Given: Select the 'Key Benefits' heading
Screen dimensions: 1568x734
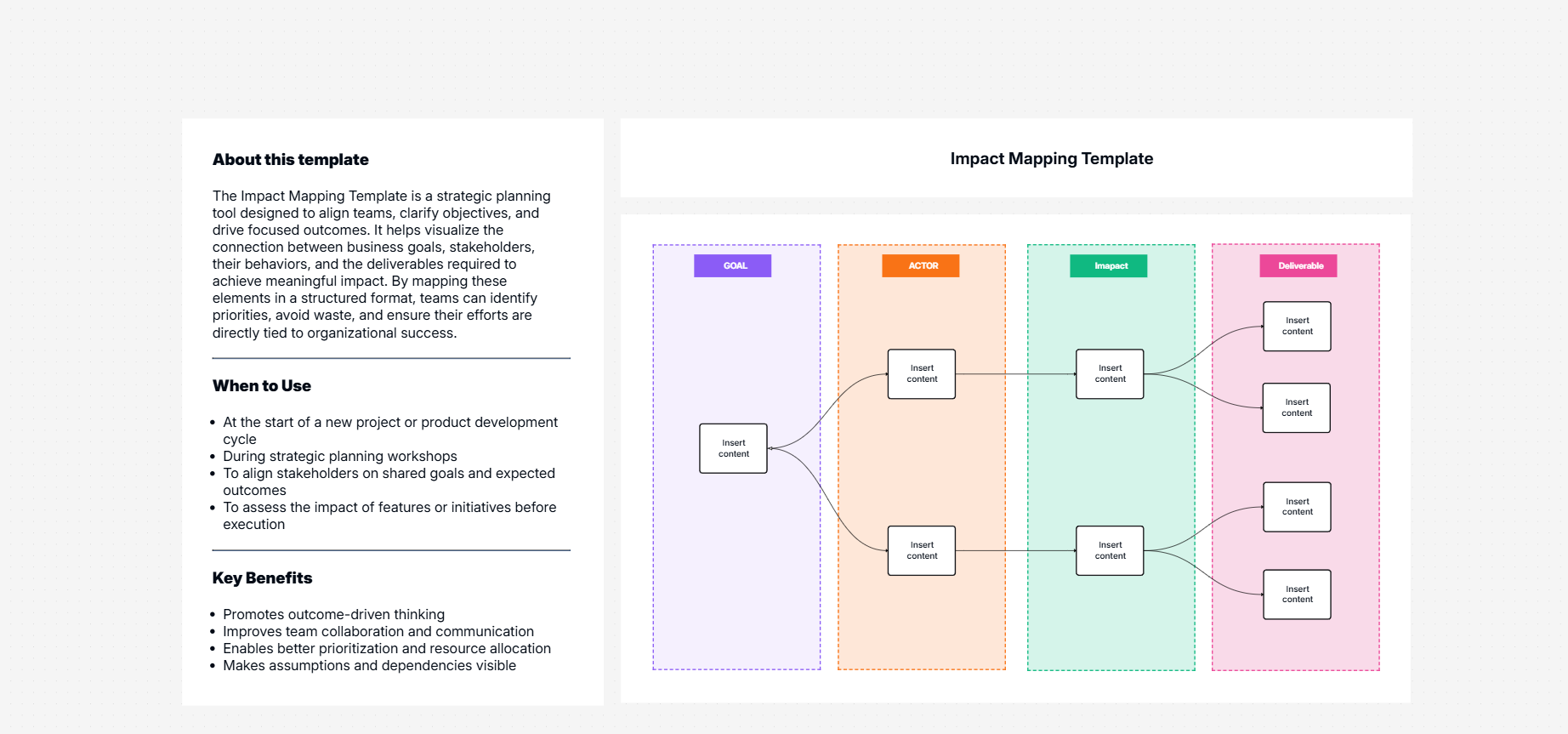Looking at the screenshot, I should (262, 578).
